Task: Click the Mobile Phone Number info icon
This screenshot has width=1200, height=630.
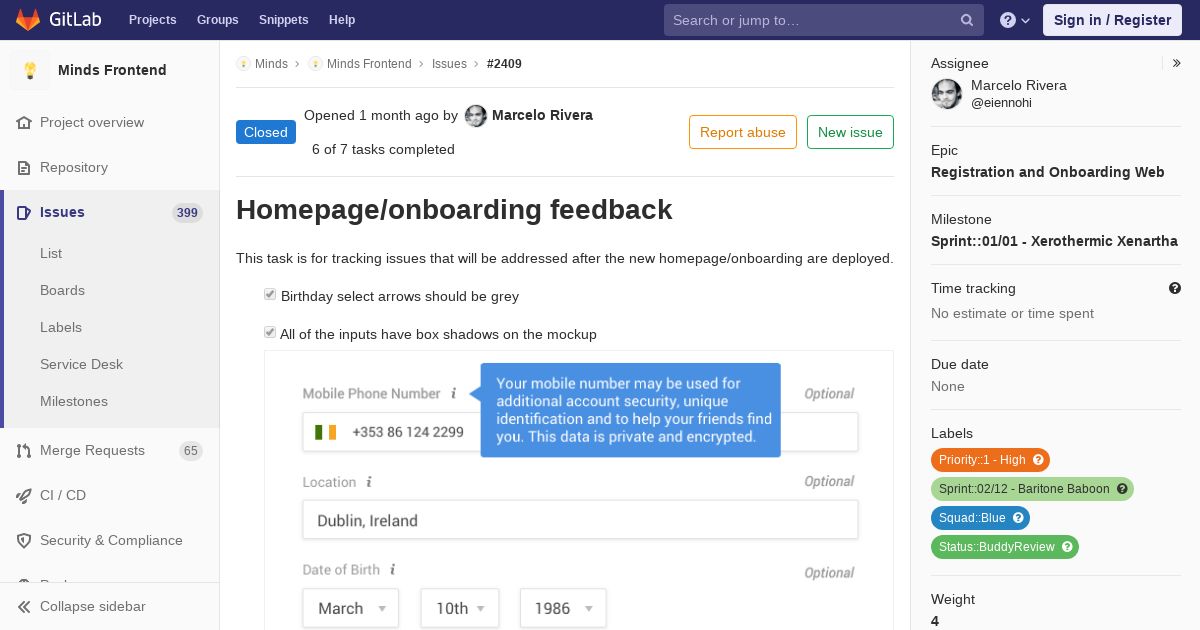Action: tap(453, 393)
